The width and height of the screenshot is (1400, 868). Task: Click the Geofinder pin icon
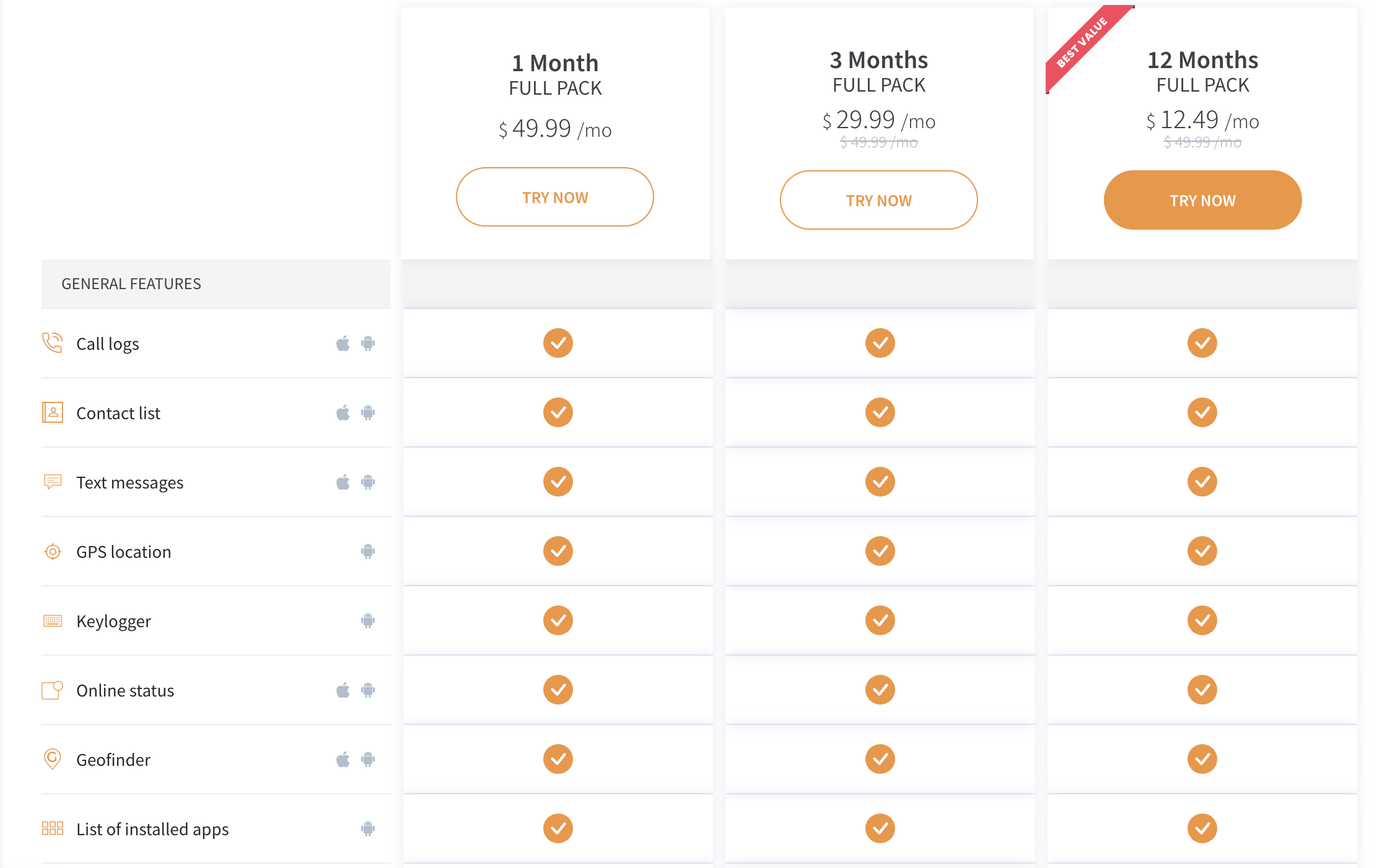tap(53, 759)
